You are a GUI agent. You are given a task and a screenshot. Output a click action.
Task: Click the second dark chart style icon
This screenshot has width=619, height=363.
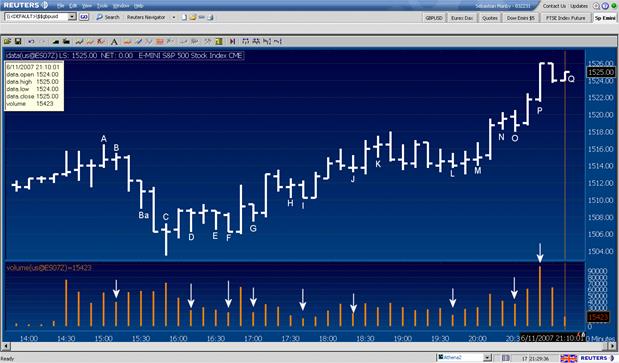point(66,41)
